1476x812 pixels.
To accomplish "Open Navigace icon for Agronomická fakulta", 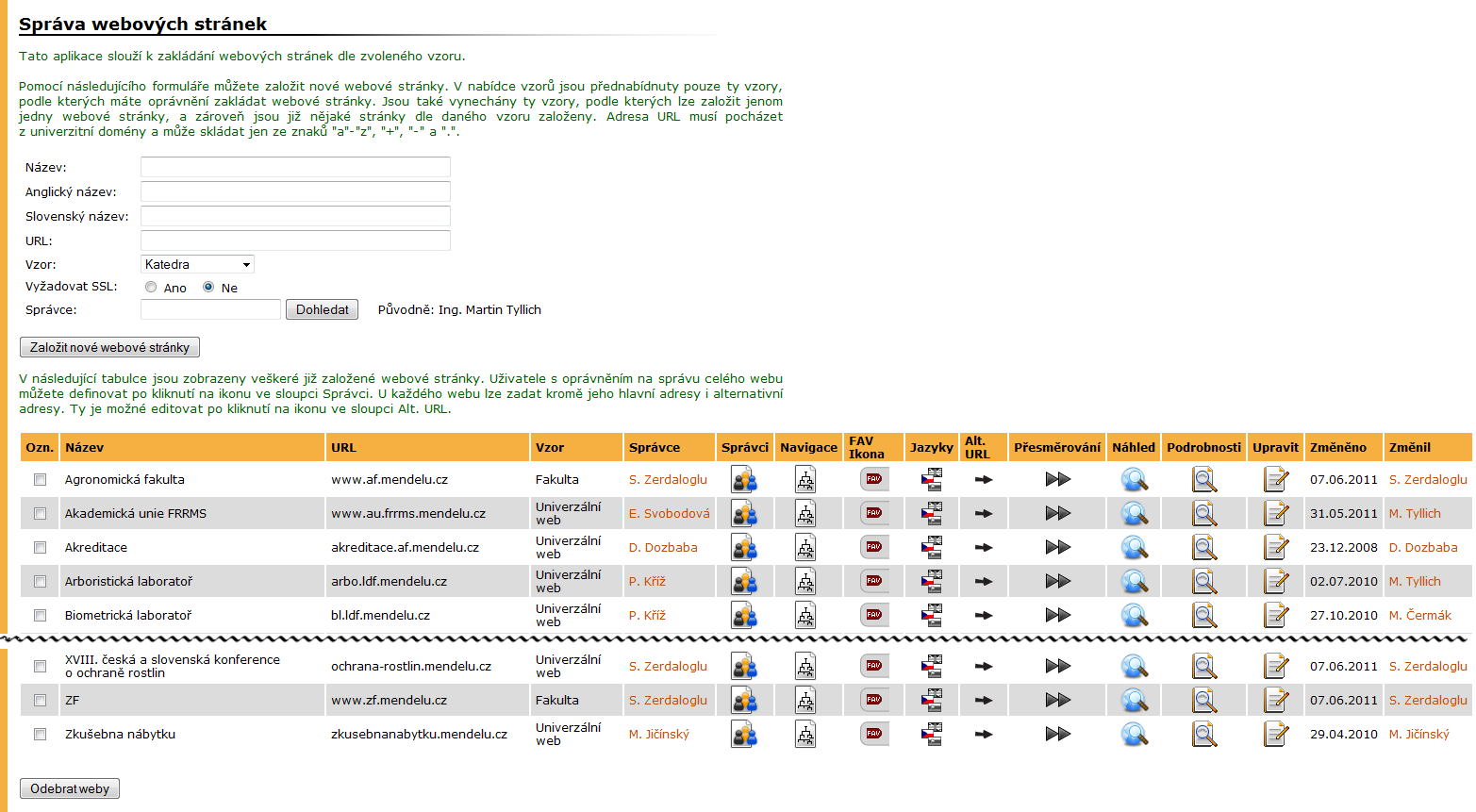I will pos(805,480).
